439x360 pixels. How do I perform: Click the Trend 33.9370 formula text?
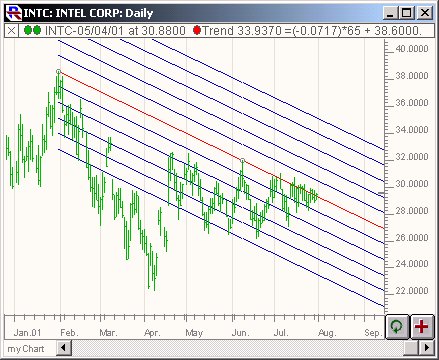point(312,31)
